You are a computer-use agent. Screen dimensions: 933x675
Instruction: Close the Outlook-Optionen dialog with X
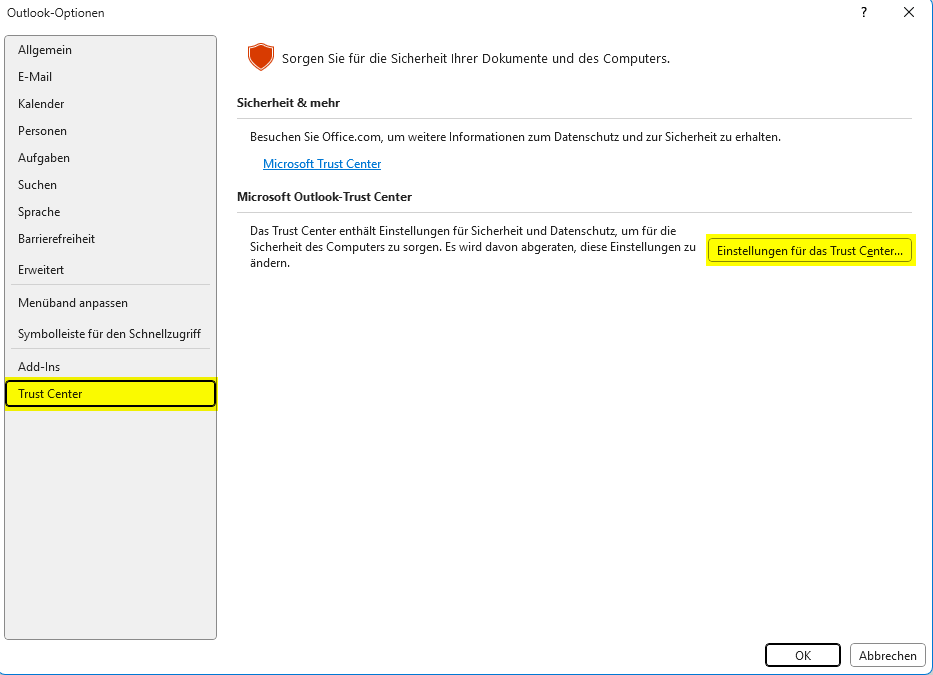coord(908,12)
